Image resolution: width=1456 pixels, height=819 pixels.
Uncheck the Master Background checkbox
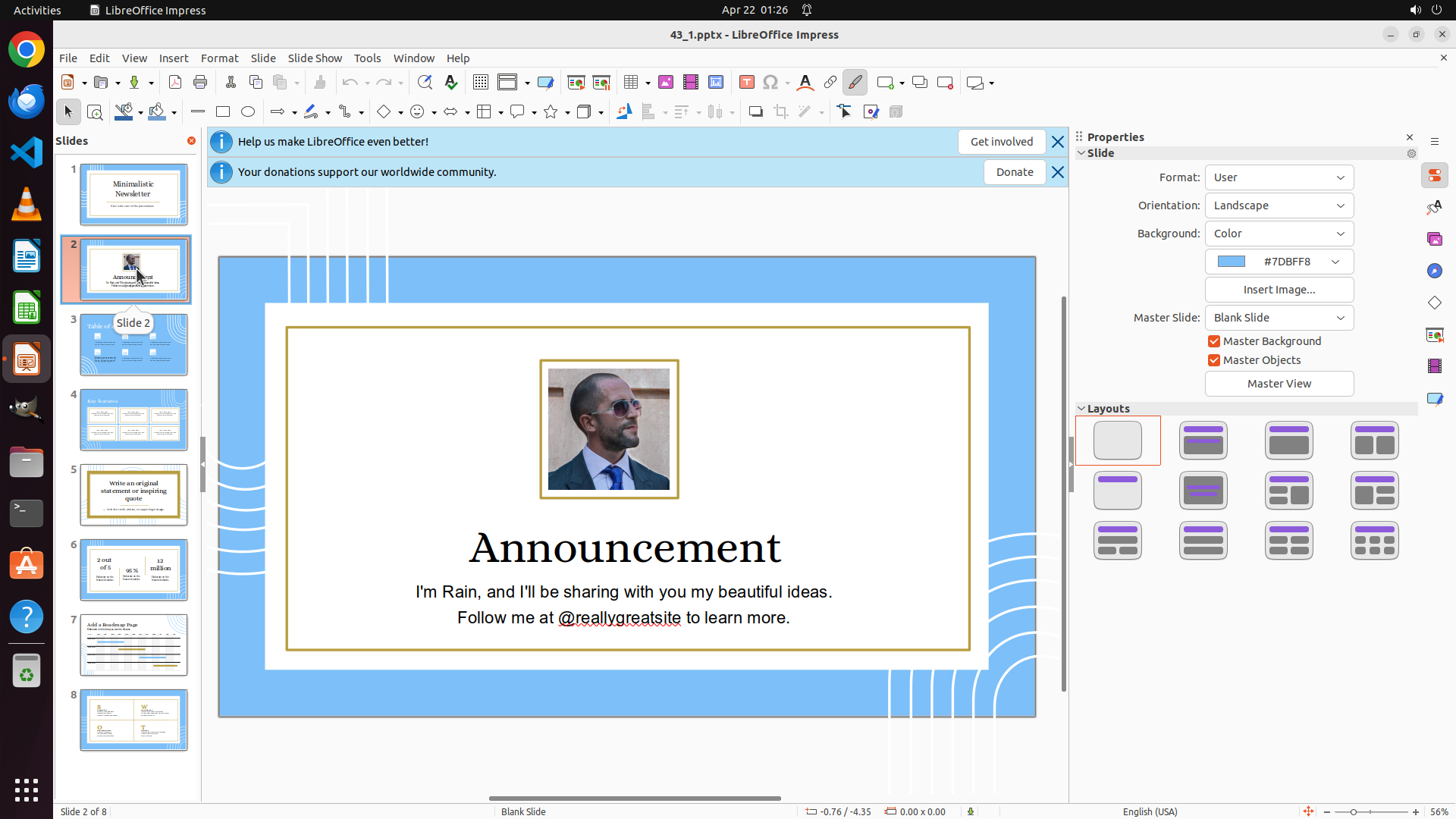click(x=1214, y=341)
